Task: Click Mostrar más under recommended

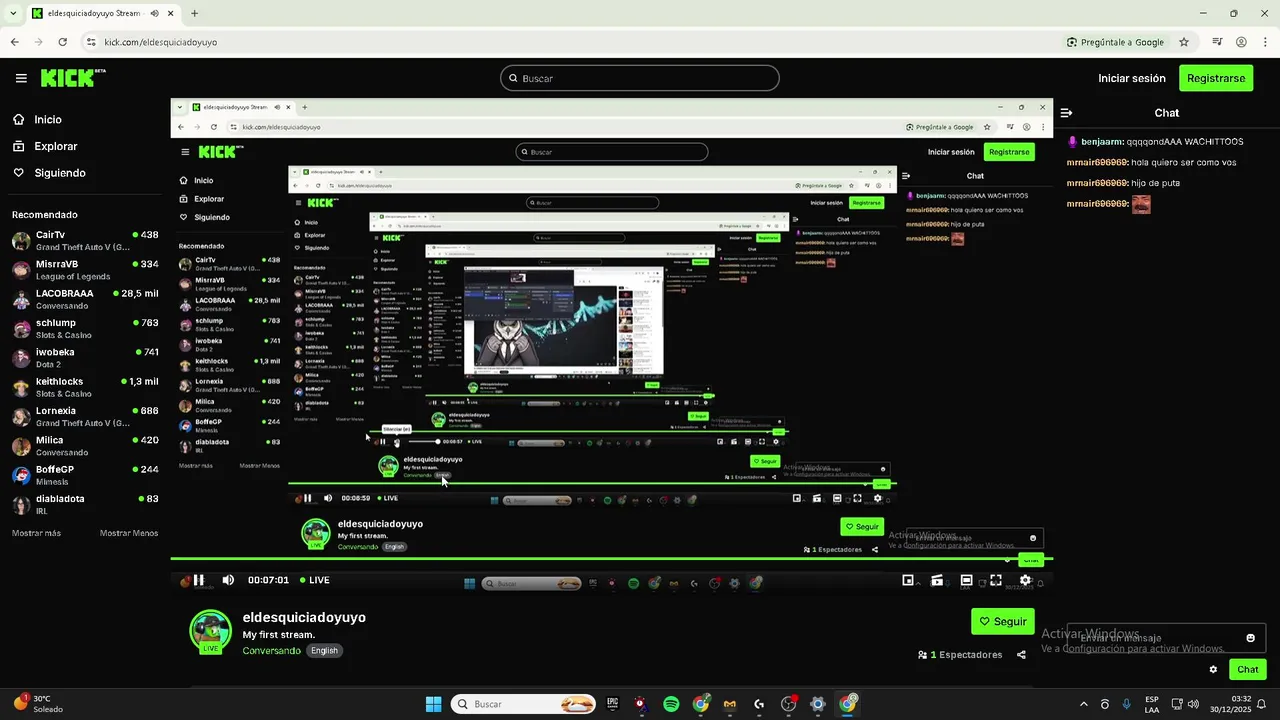Action: point(36,533)
